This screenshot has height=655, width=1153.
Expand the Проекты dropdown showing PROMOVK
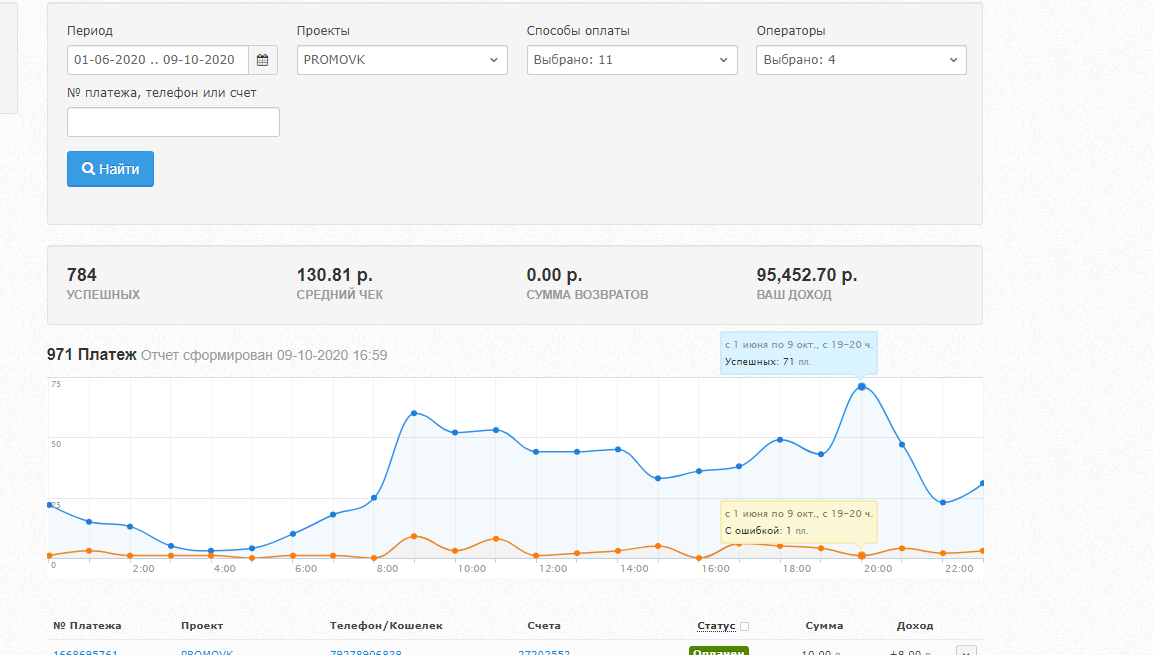[x=402, y=60]
